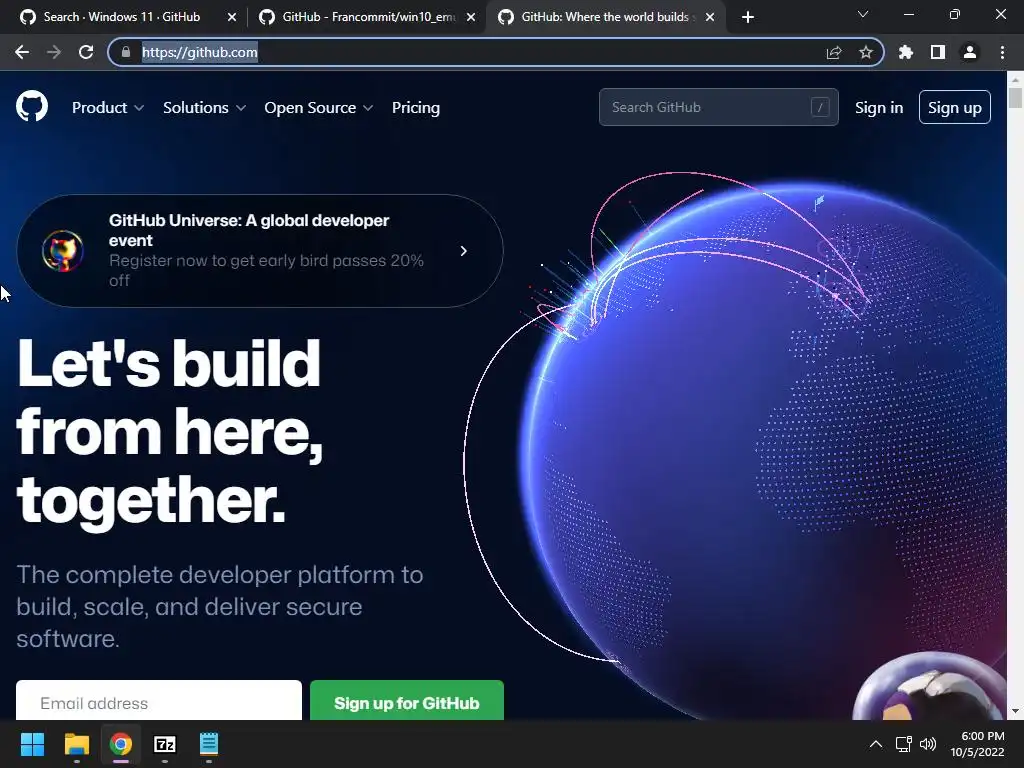Image resolution: width=1024 pixels, height=768 pixels.
Task: Click the network tray icon
Action: click(903, 744)
